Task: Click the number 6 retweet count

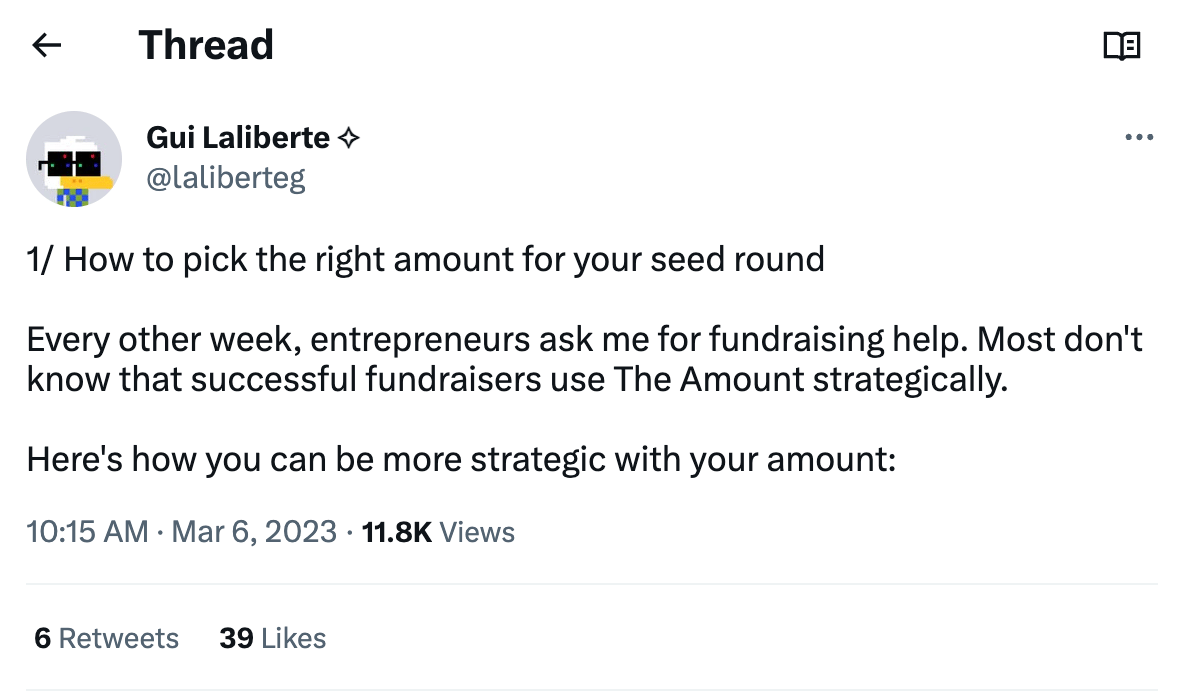Action: [x=42, y=638]
